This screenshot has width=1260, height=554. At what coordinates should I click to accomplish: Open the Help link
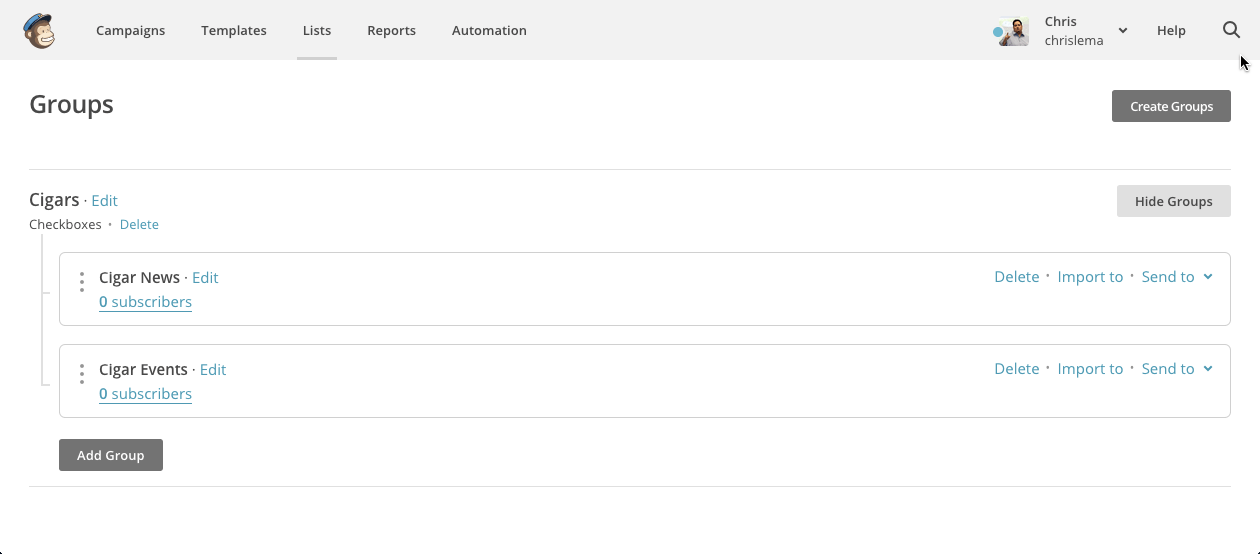pos(1171,30)
